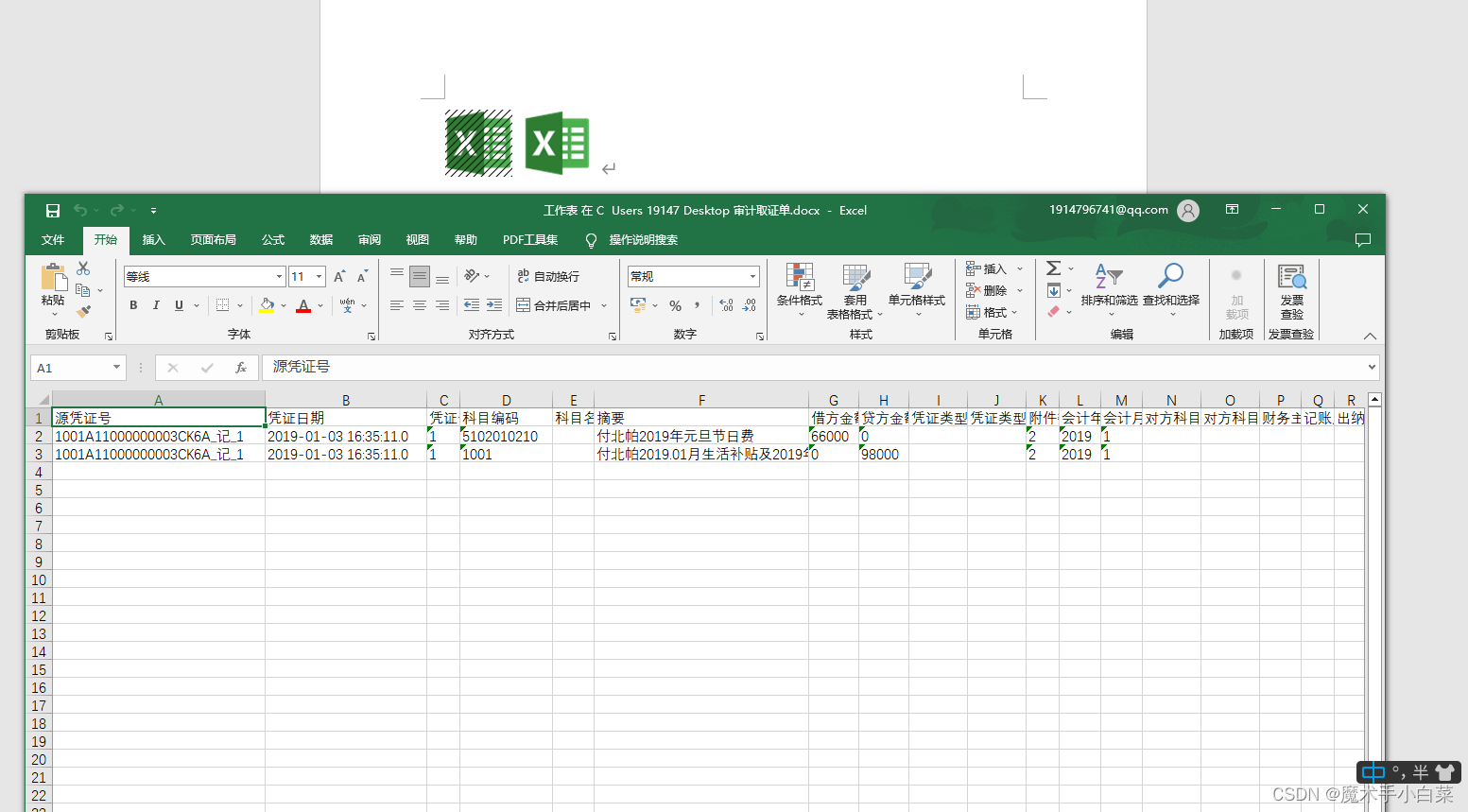Open the font size dropdown
The width and height of the screenshot is (1468, 812).
pyautogui.click(x=320, y=275)
